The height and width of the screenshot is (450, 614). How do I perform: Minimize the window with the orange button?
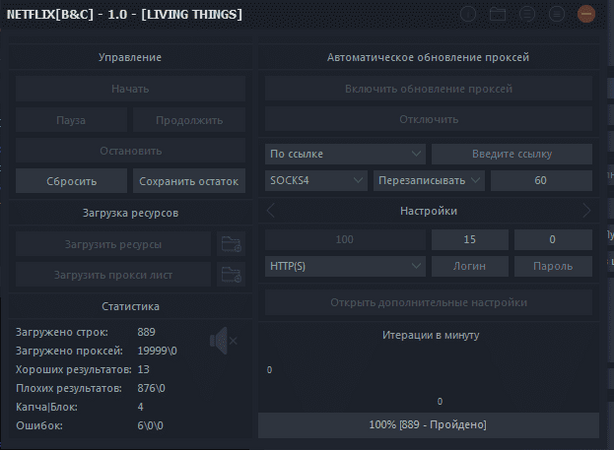(x=586, y=14)
